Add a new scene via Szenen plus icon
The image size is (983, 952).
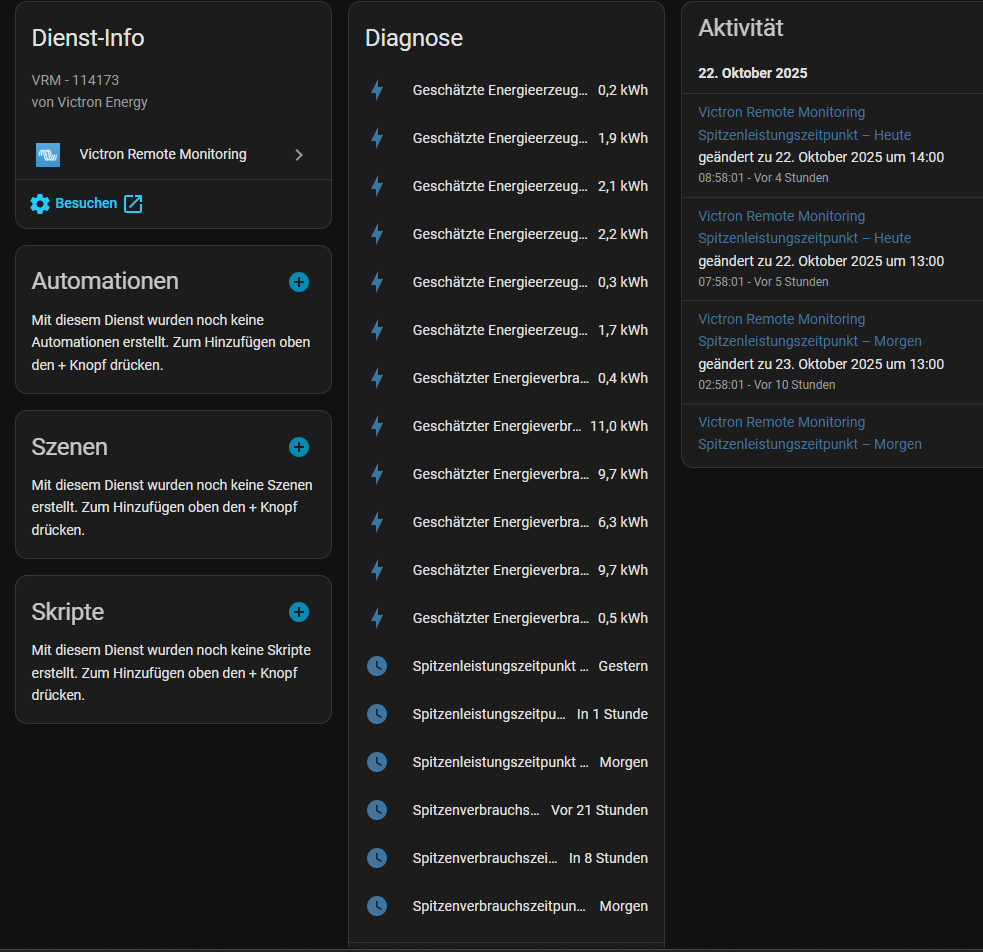click(x=298, y=447)
